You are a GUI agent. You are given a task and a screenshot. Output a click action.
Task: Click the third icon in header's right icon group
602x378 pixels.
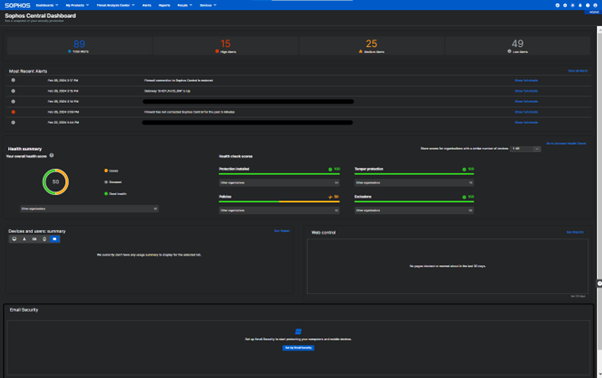[x=572, y=5]
